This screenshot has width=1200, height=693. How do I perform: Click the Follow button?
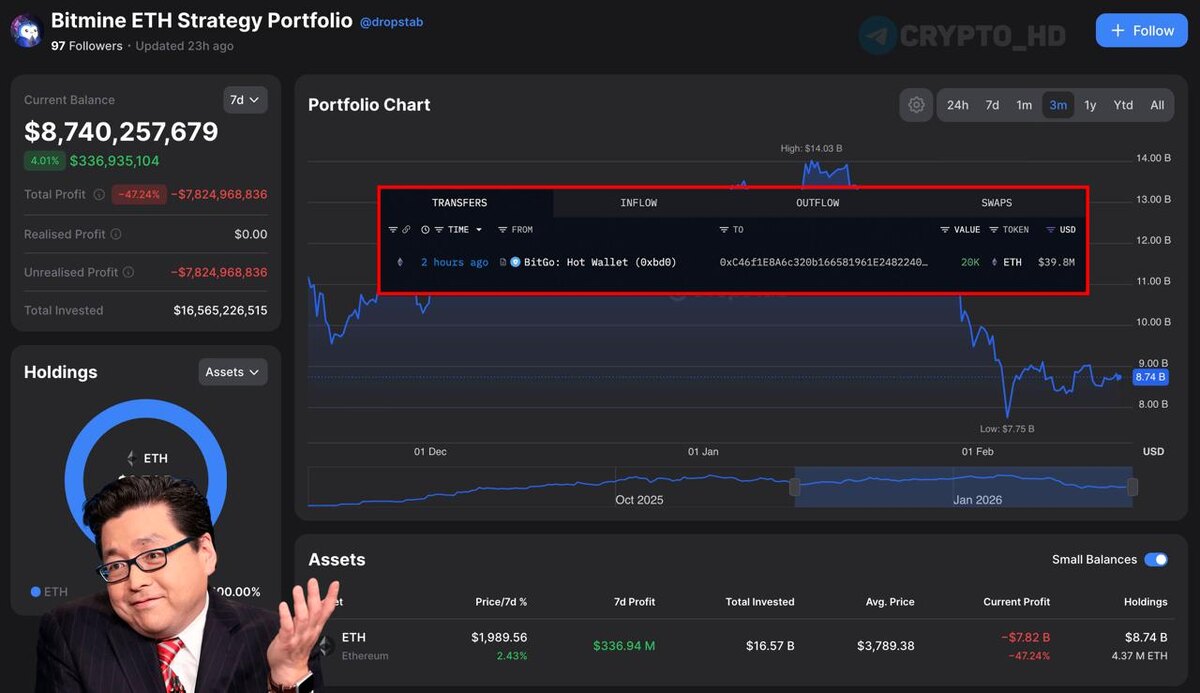[1141, 30]
